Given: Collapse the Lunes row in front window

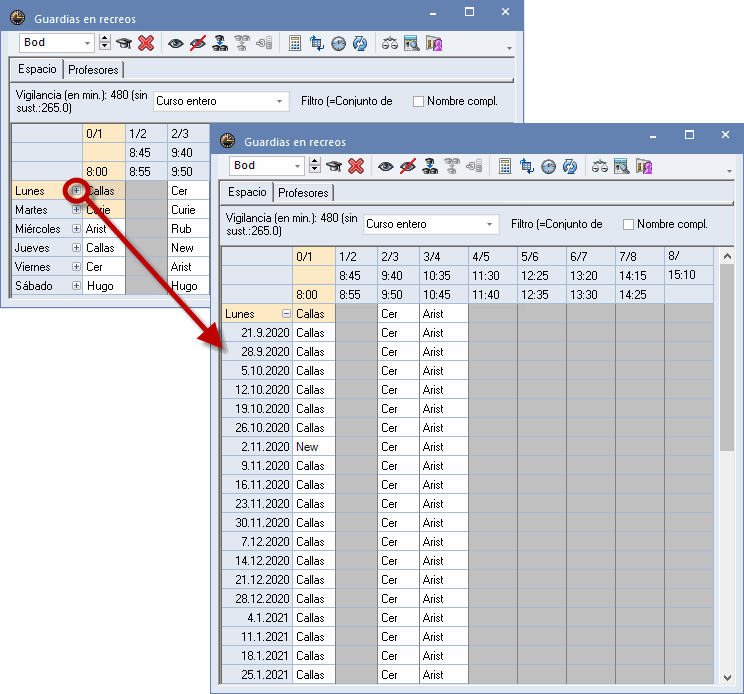Looking at the screenshot, I should pos(286,314).
